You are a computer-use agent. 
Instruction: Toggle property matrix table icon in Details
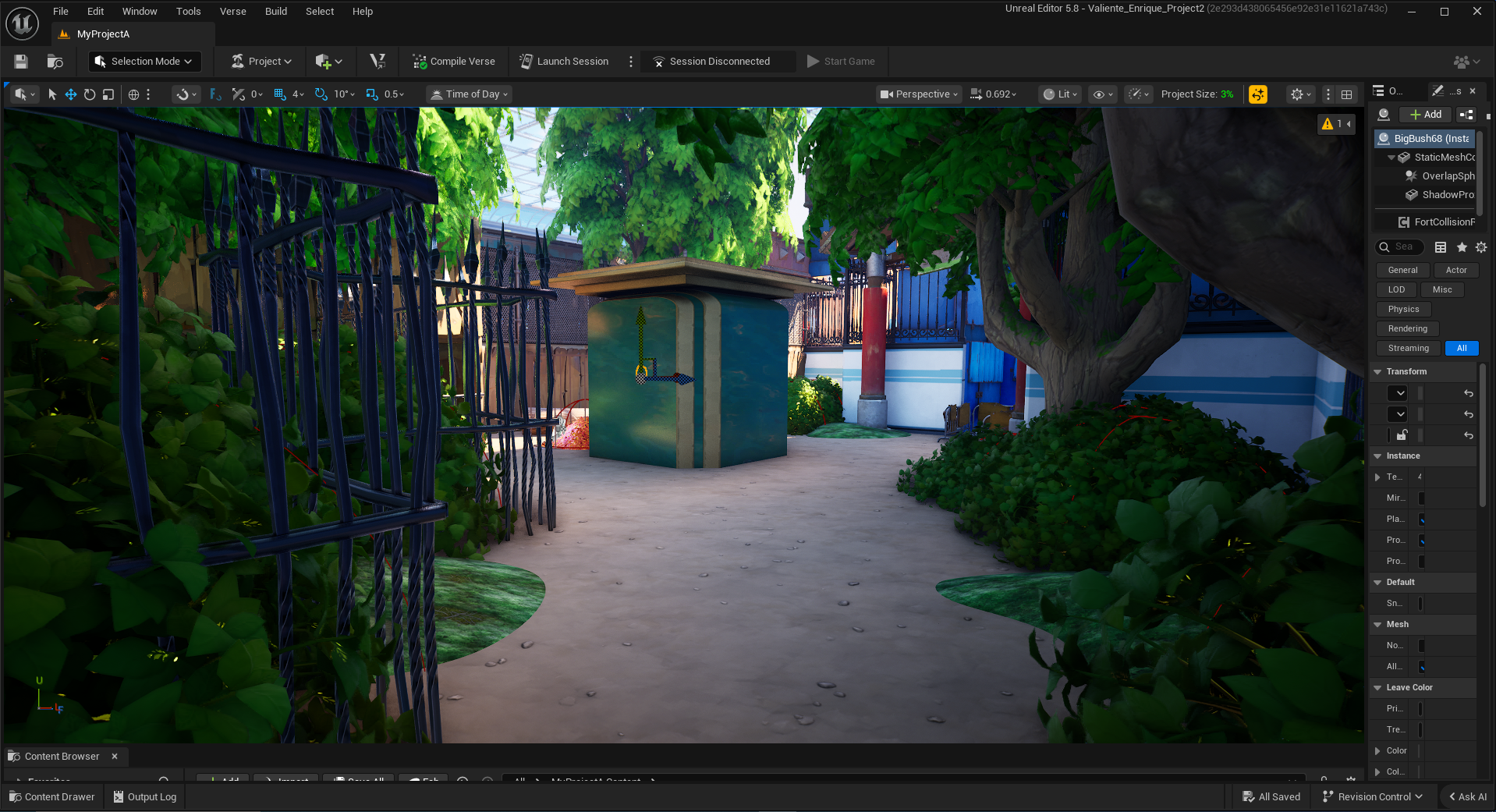1441,247
